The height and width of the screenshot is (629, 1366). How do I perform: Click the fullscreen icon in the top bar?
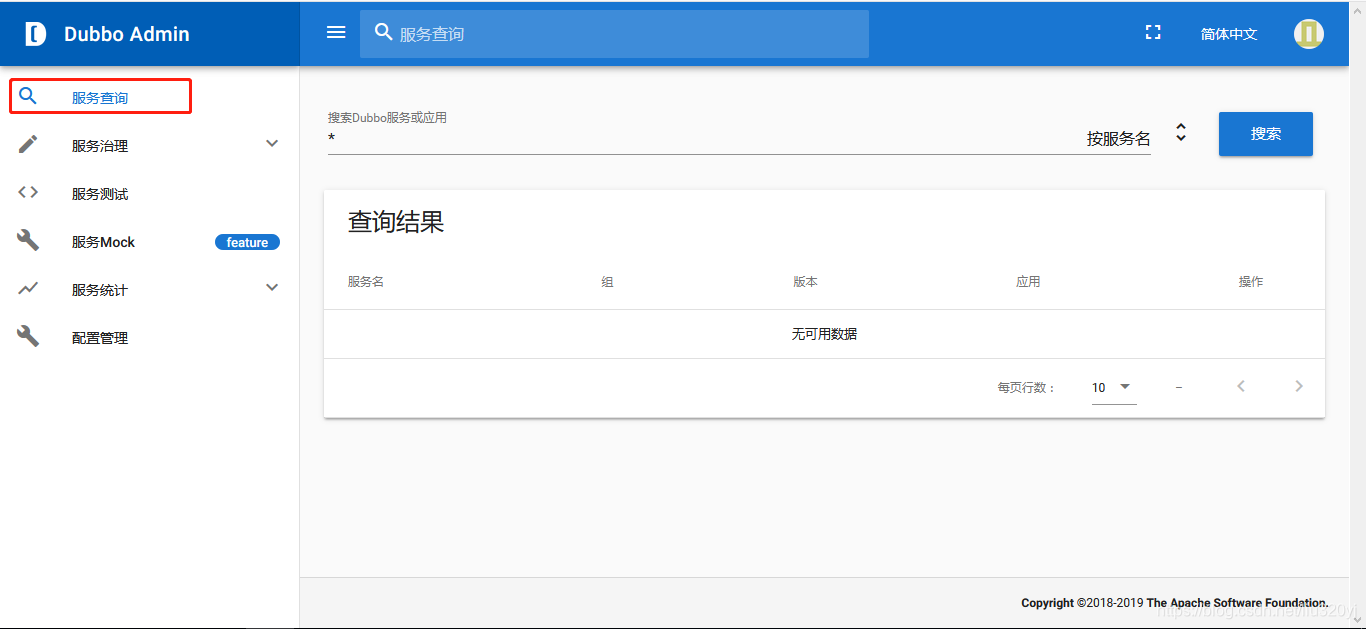click(x=1152, y=31)
